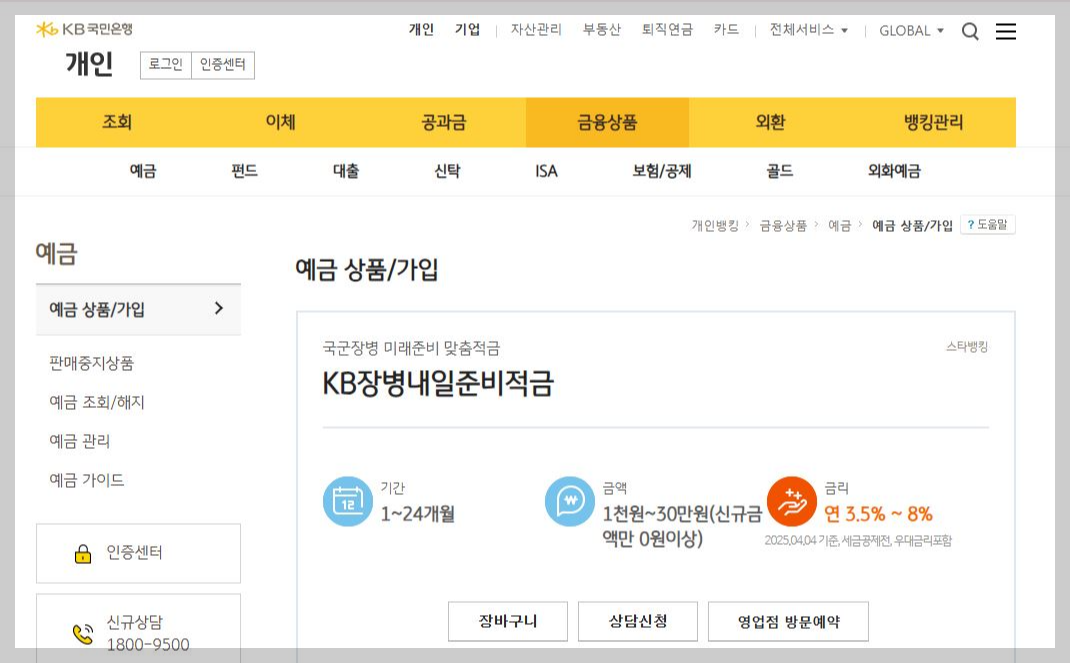Viewport: 1070px width, 663px height.
Task: Open the 외화예금 submenu tab
Action: 894,171
